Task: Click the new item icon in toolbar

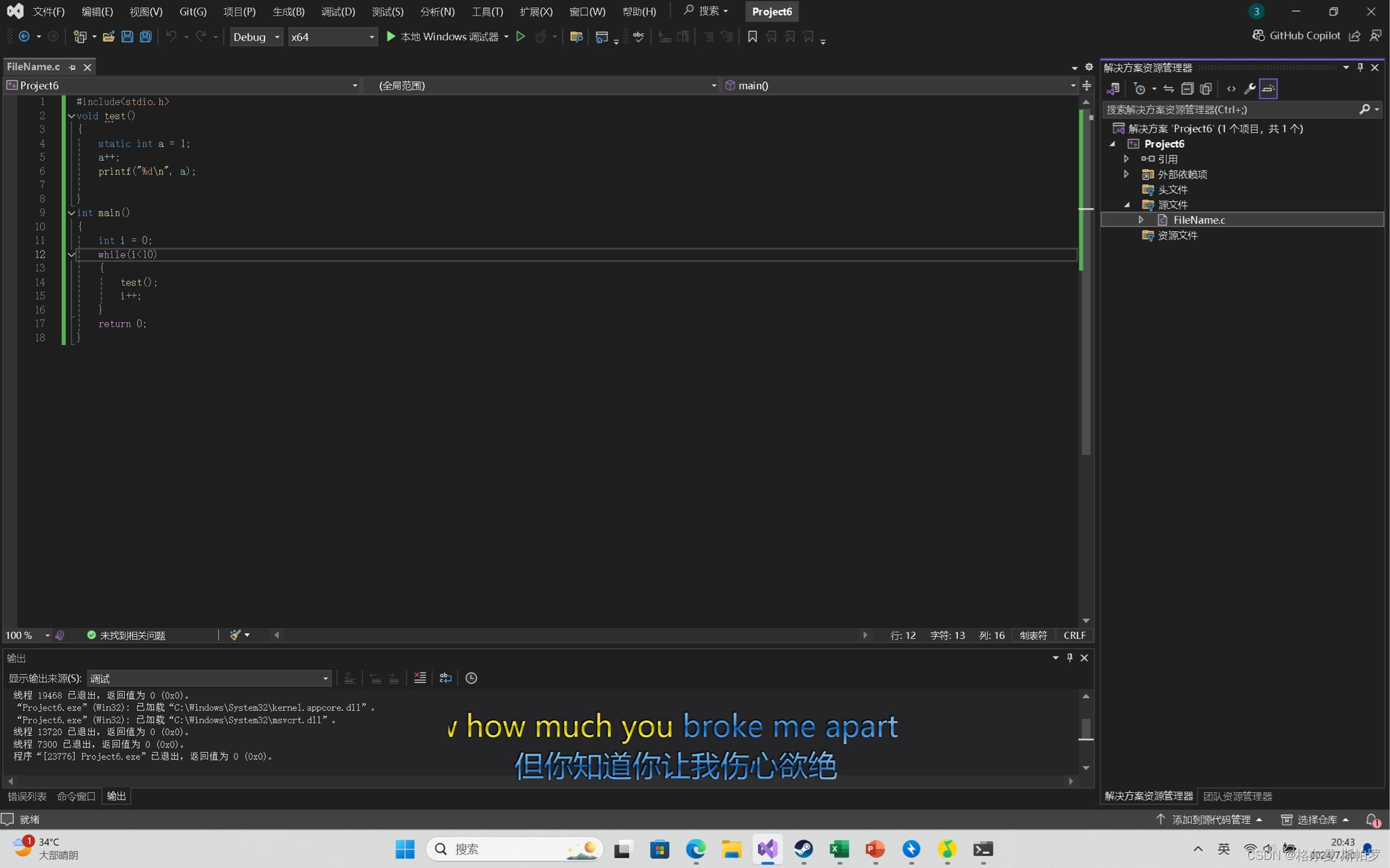Action: [80, 37]
